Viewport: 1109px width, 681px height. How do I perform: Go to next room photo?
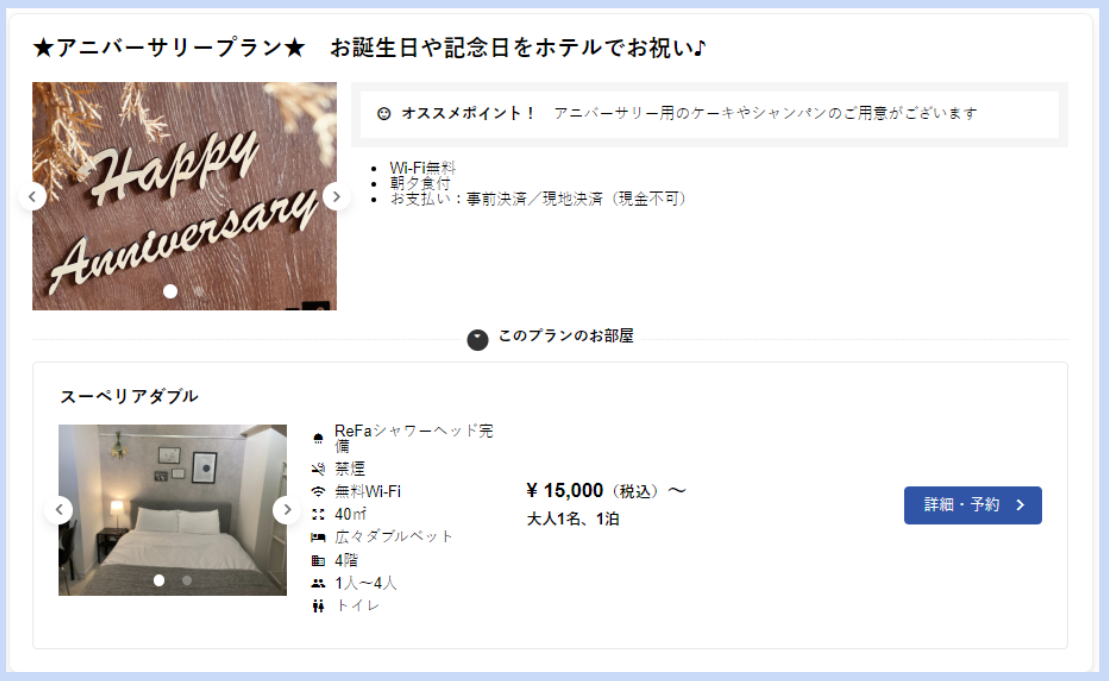[286, 510]
